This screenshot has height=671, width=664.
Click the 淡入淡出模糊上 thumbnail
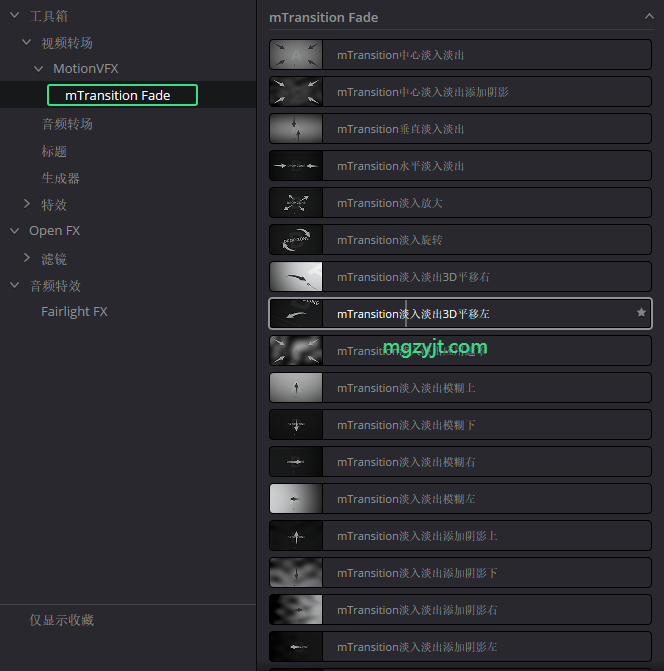click(x=296, y=388)
